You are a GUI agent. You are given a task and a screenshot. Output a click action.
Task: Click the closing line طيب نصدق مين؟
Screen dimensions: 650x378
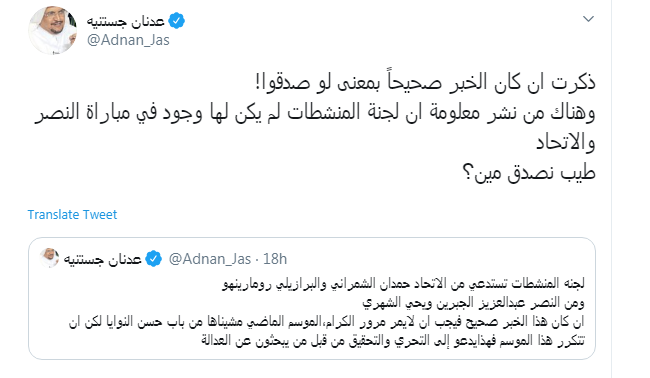coord(529,172)
